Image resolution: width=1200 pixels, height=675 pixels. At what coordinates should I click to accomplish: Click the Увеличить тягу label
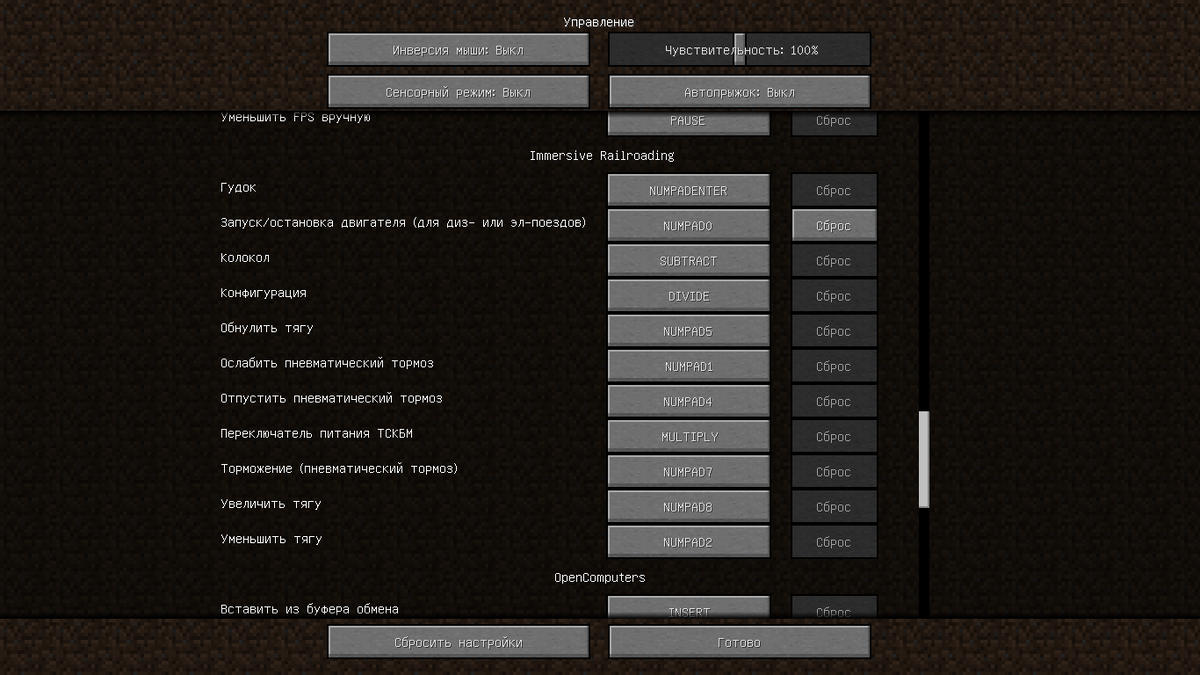coord(270,504)
